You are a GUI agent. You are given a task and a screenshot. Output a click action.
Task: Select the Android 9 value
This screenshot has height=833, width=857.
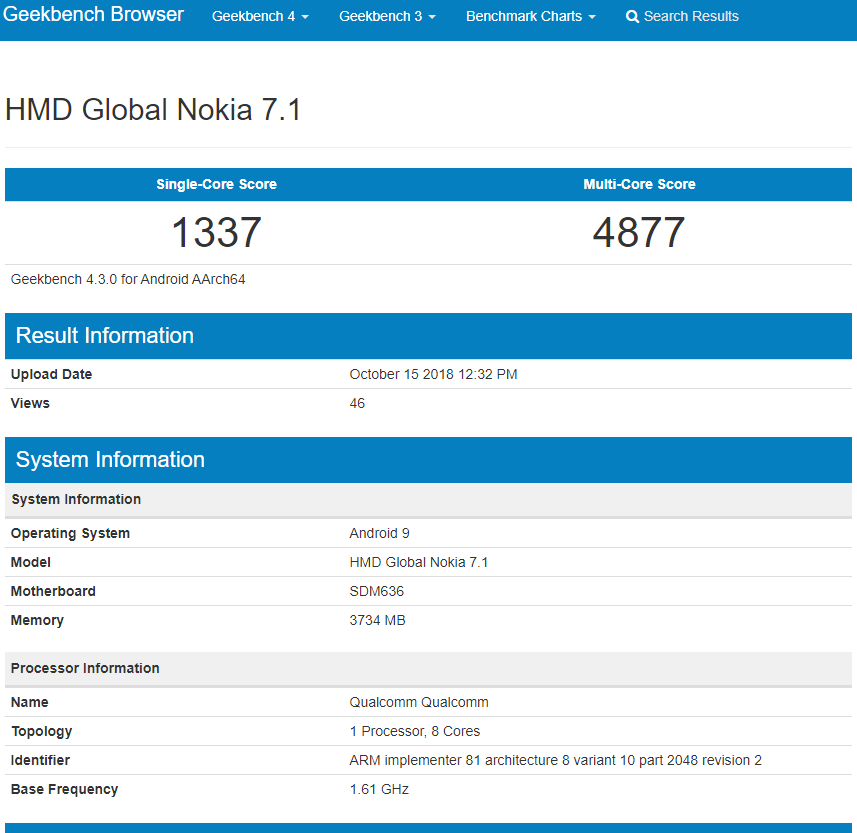tap(379, 533)
